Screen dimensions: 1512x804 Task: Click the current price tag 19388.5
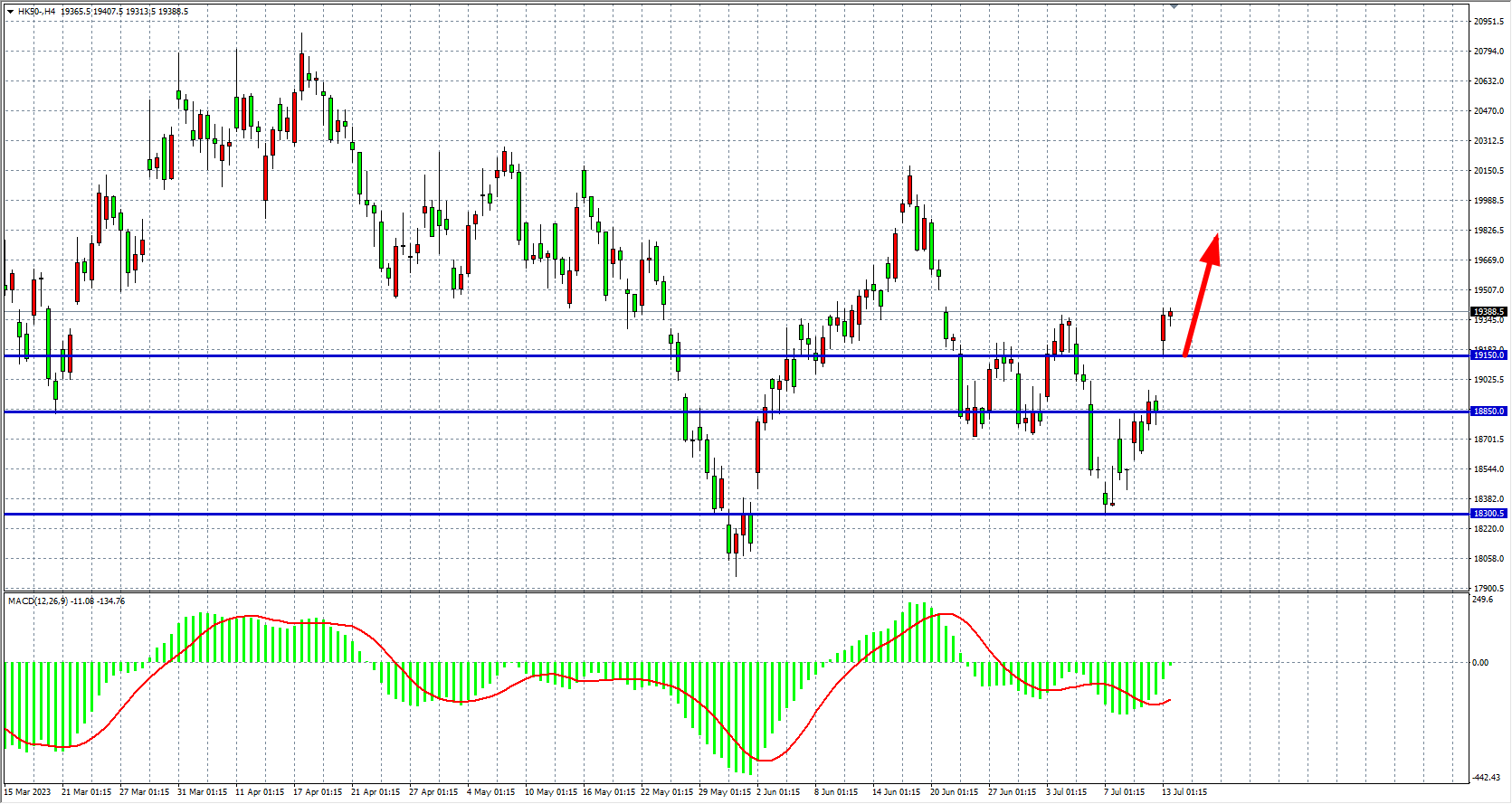(1488, 312)
